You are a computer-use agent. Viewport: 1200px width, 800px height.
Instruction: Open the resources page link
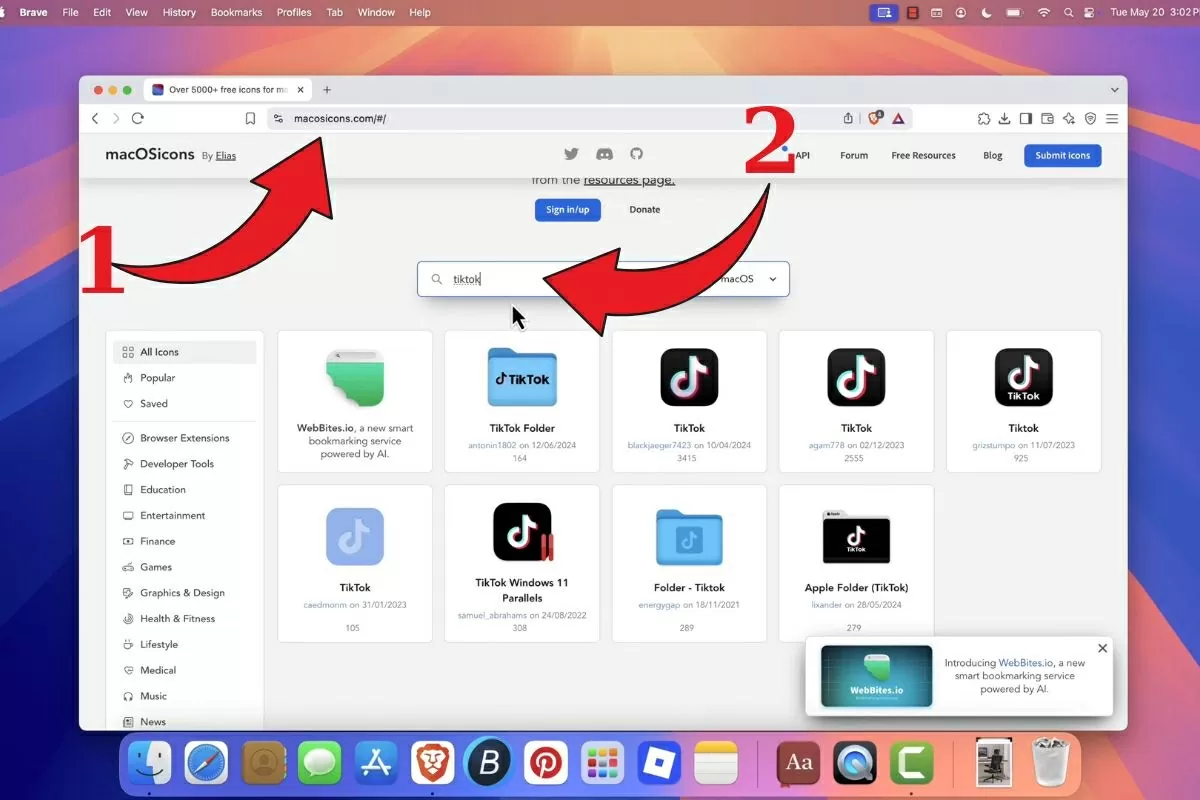[x=629, y=180]
